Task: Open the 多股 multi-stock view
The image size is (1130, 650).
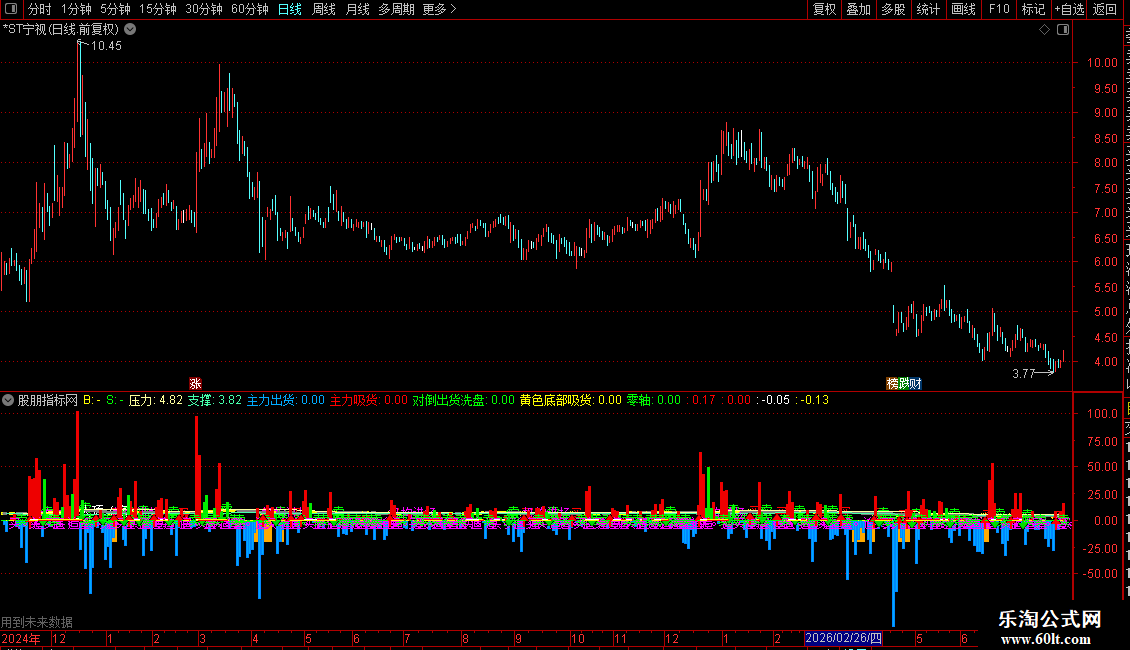Action: [894, 9]
